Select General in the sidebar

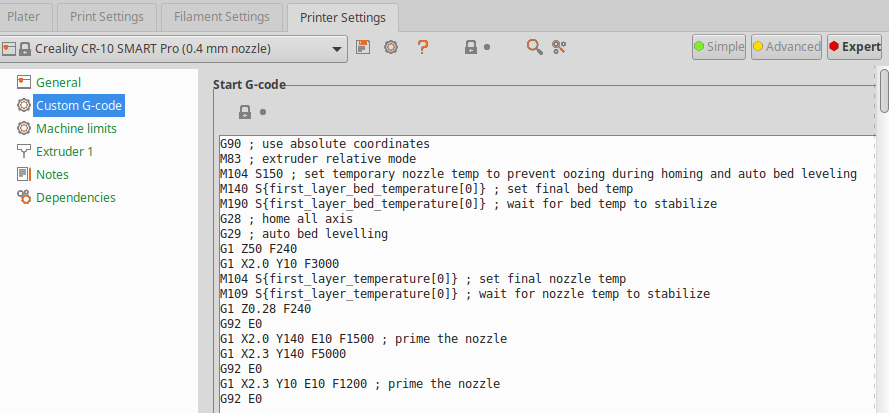[x=58, y=82]
